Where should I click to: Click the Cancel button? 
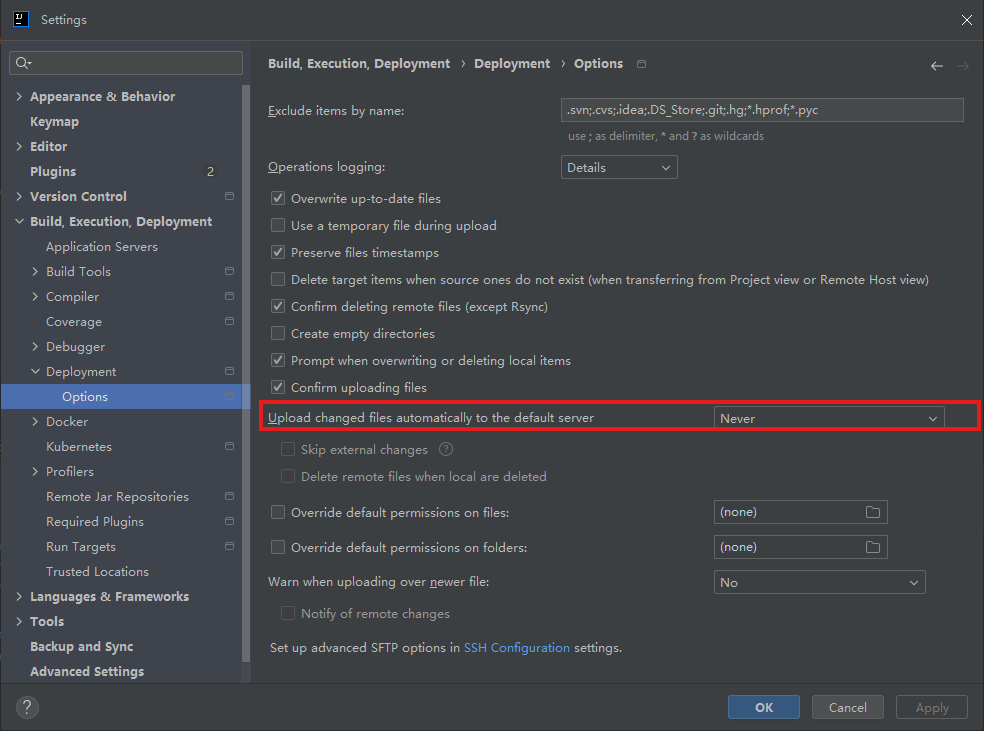(847, 707)
